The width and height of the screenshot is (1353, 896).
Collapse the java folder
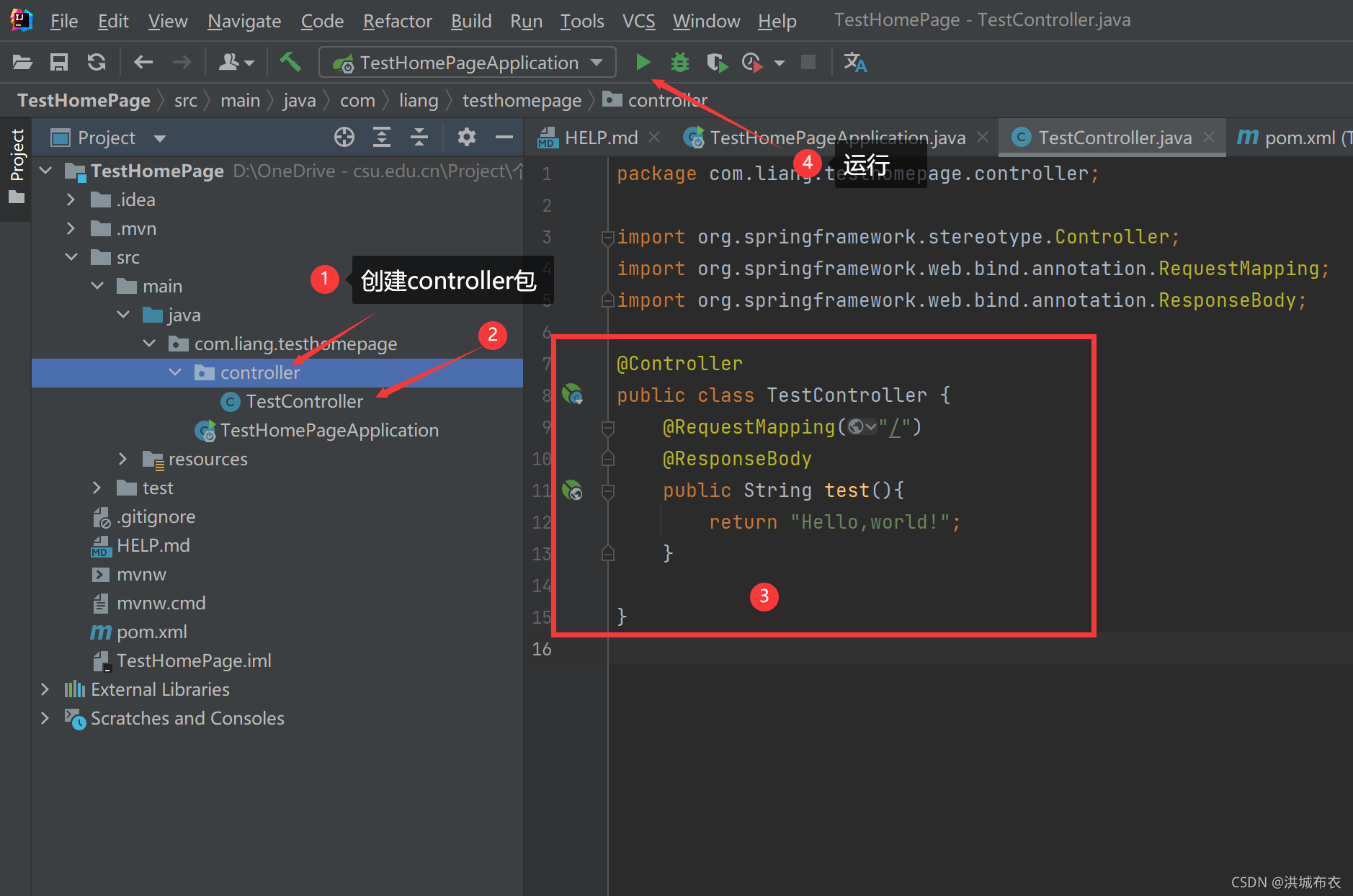pos(123,315)
